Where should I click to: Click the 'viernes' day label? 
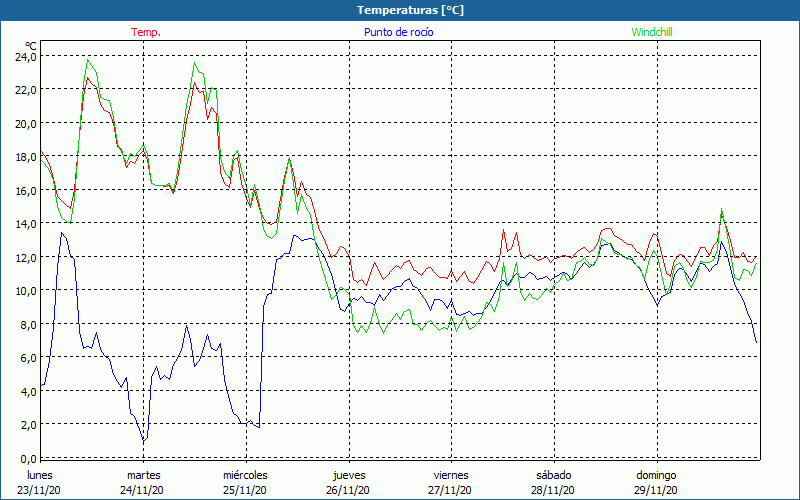tap(451, 475)
